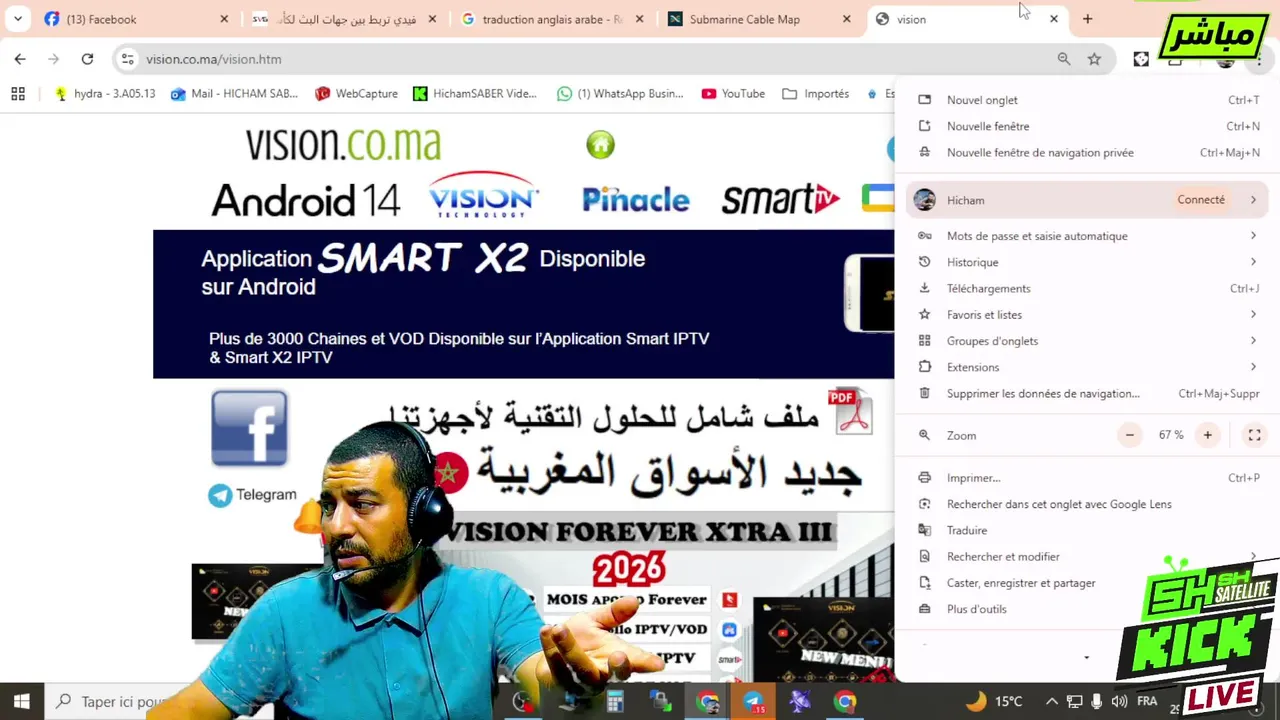Click the Pinacle brand logo

[x=636, y=199]
